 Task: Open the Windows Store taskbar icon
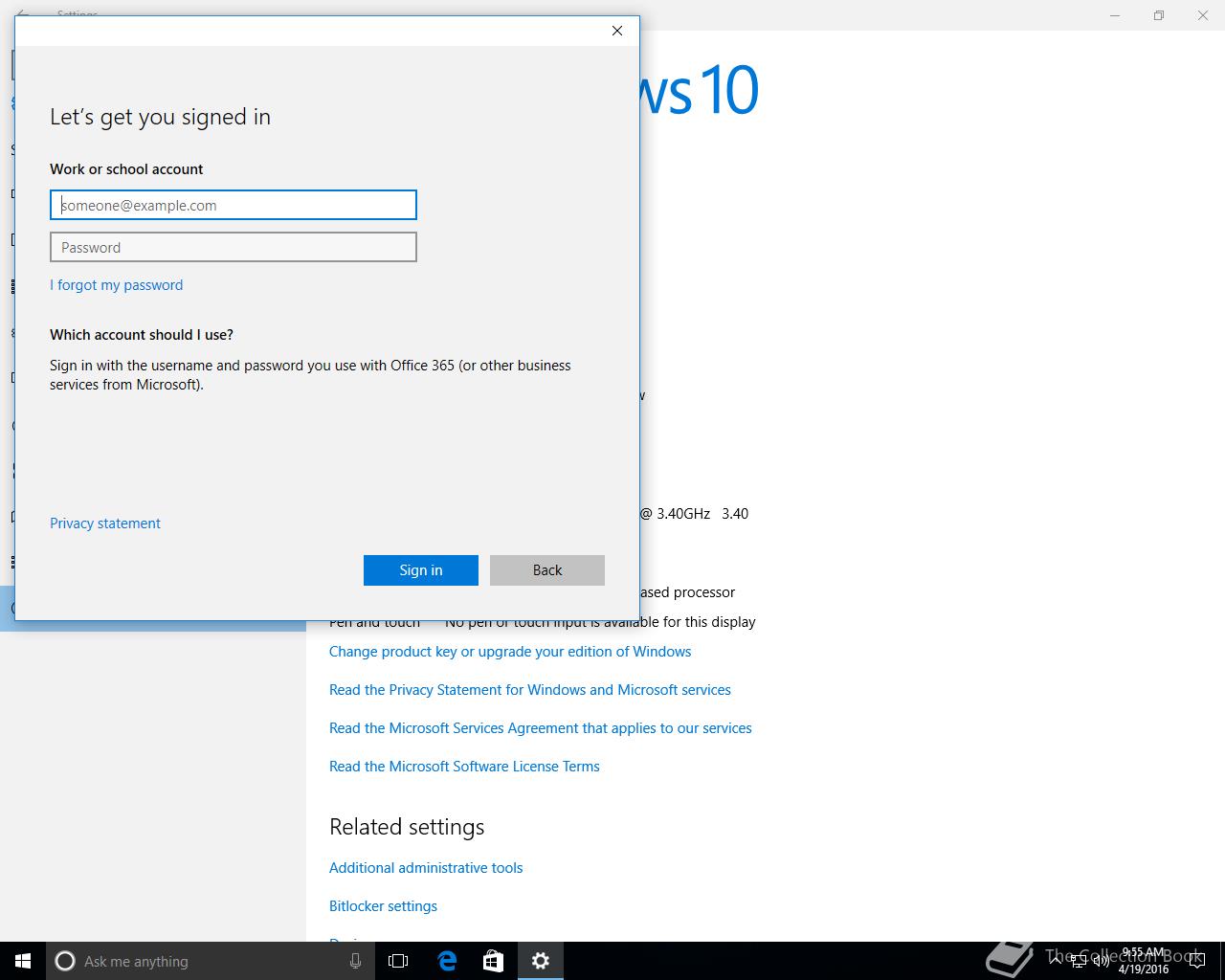(493, 961)
